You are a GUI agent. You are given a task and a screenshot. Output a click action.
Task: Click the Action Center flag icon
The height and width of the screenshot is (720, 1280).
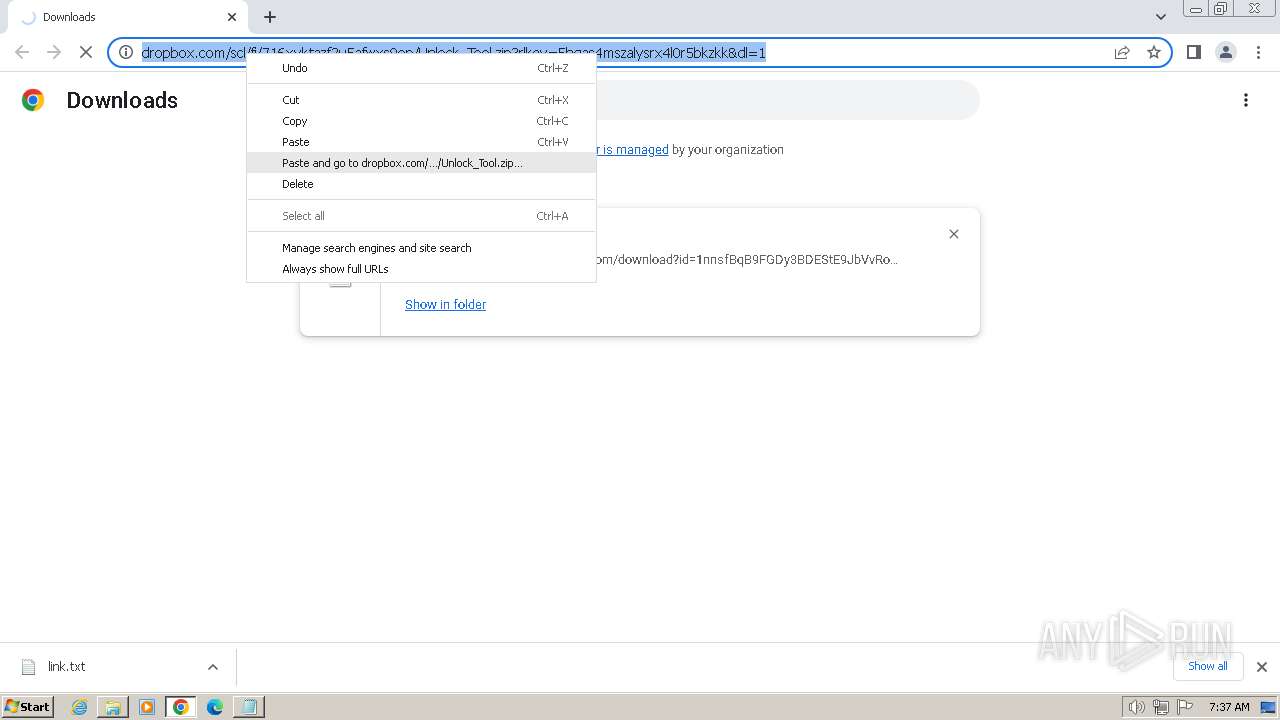(x=1185, y=707)
